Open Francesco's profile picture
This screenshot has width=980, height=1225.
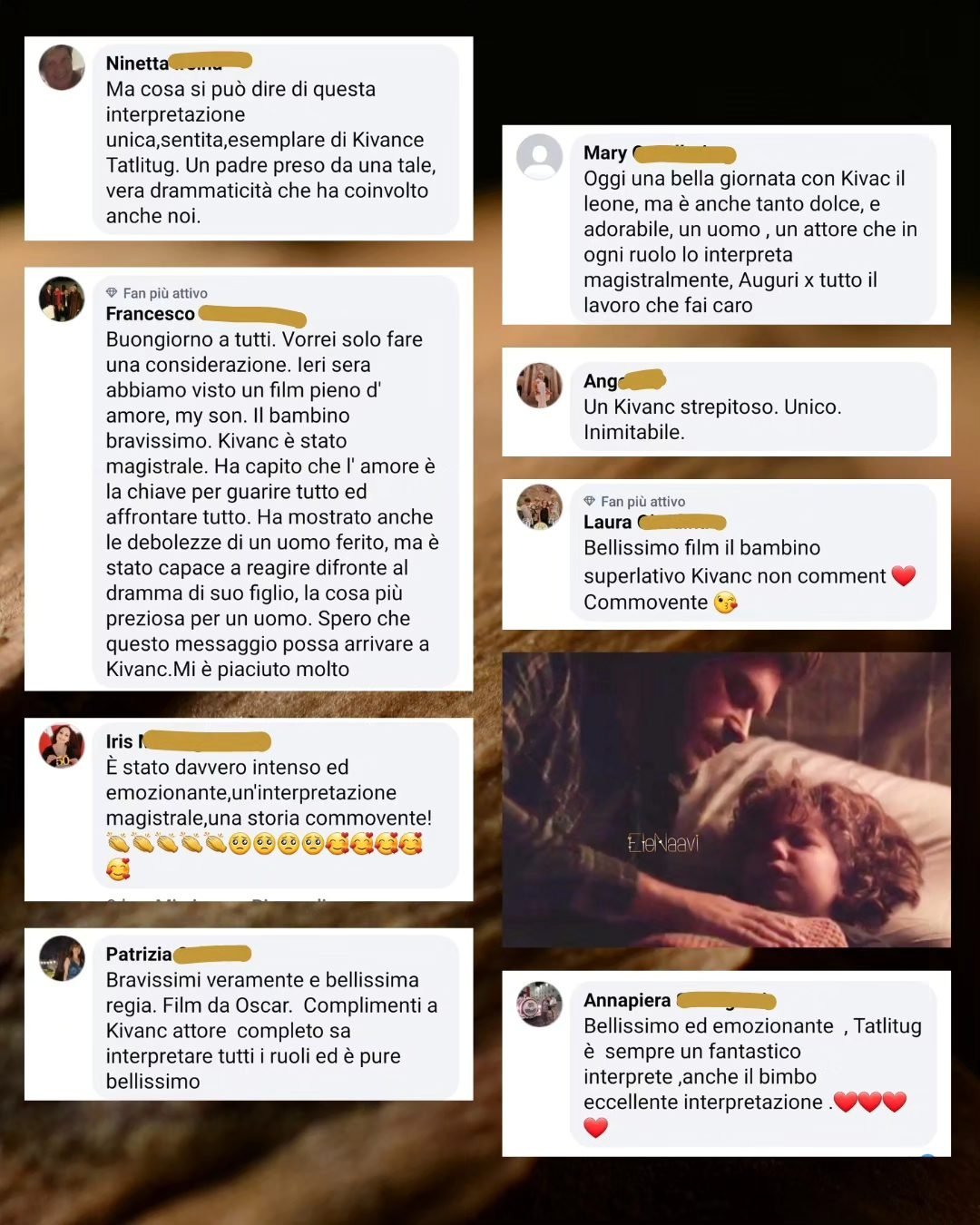62,299
